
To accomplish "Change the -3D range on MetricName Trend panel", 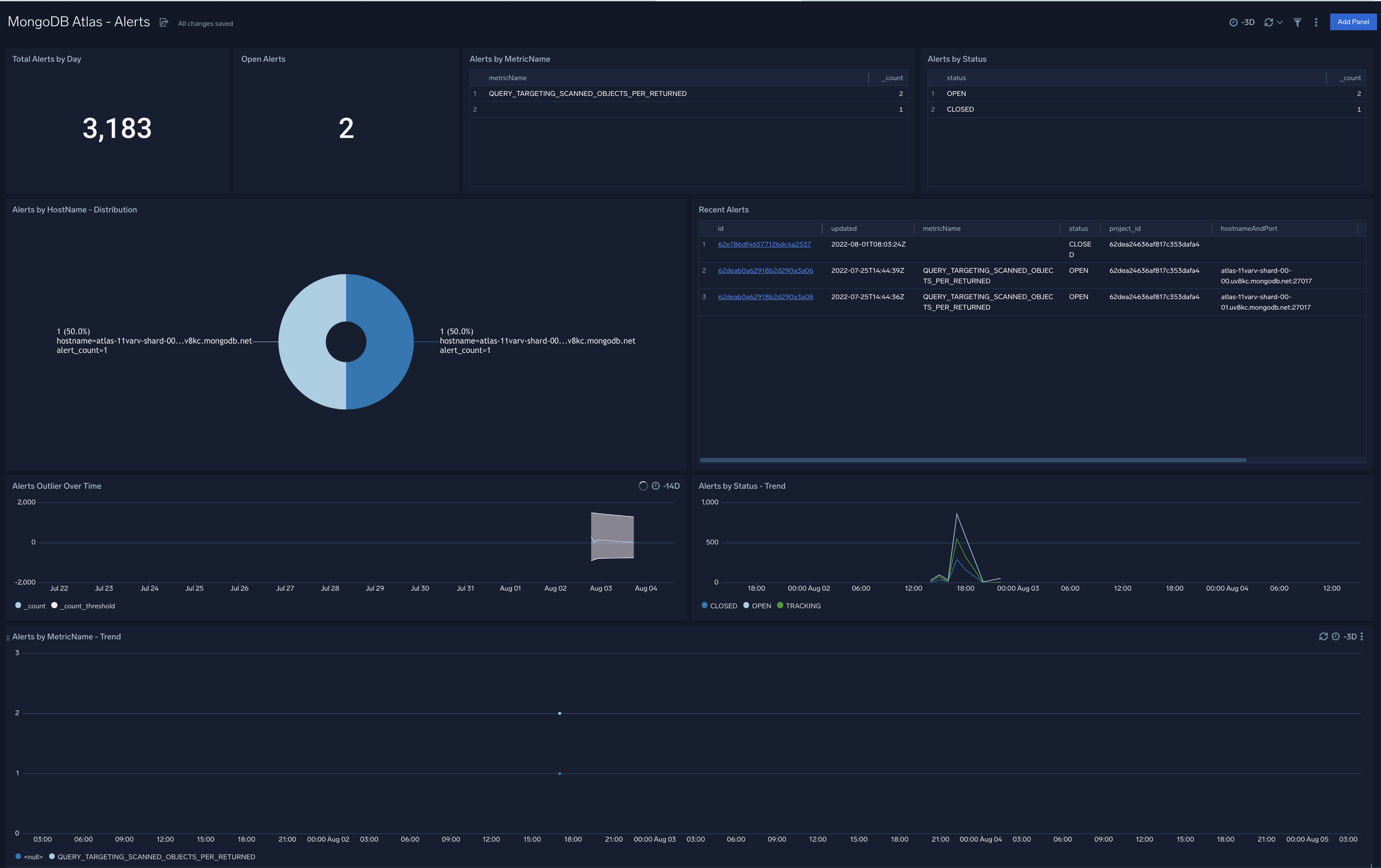I will coord(1351,636).
